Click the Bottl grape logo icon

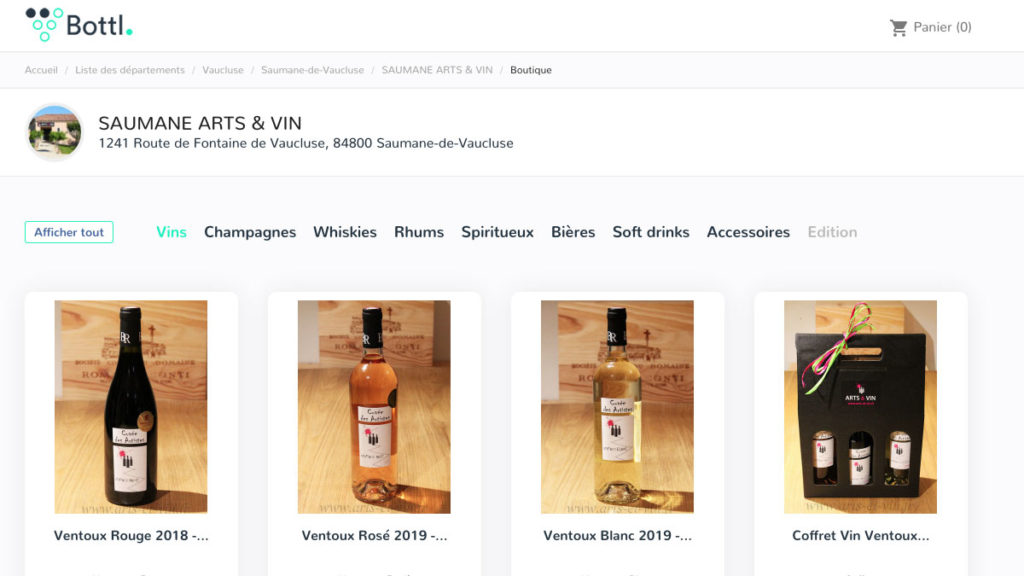coord(44,24)
